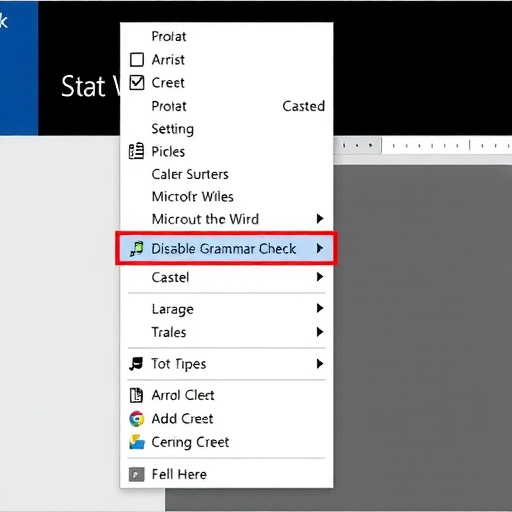Click the colorful round icon beside Add Creet
512x512 pixels.
pyautogui.click(x=137, y=419)
